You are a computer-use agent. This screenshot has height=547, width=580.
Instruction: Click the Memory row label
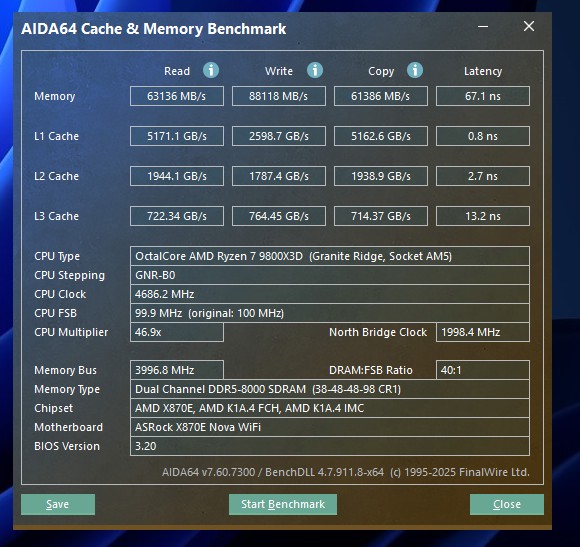point(55,97)
